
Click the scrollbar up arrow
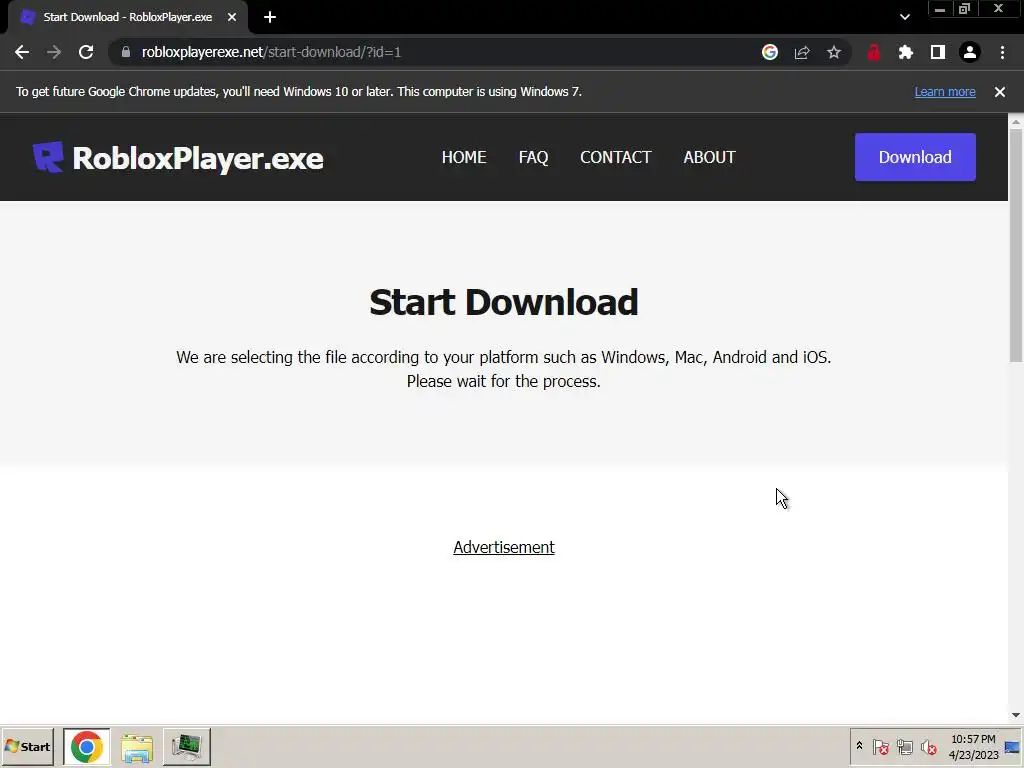point(1016,121)
